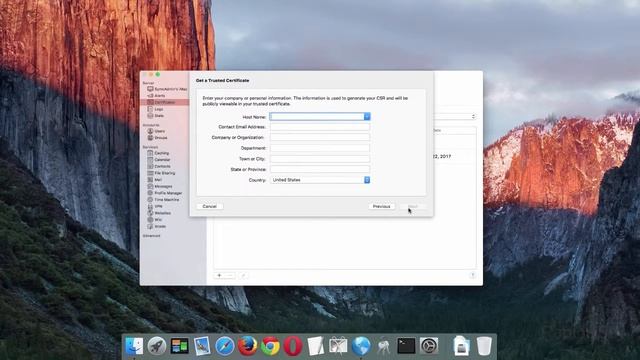This screenshot has width=640, height=360.
Task: Select the Messages service
Action: click(x=159, y=186)
